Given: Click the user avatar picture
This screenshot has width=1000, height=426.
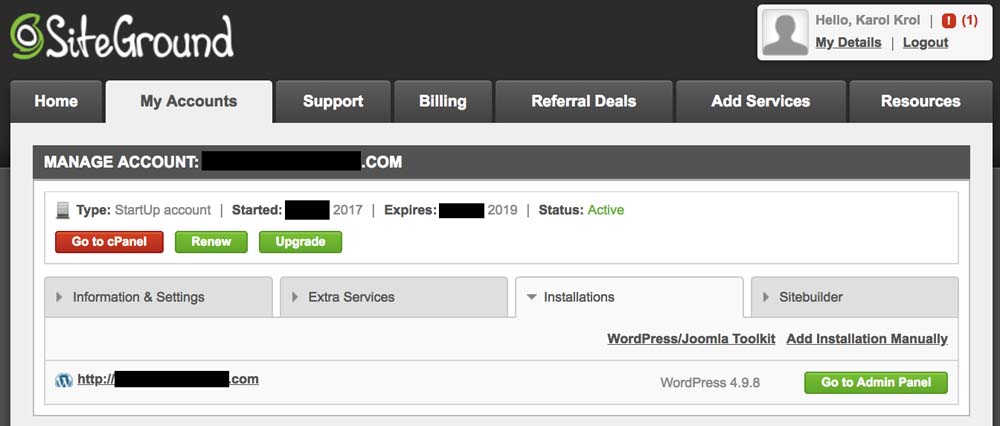Looking at the screenshot, I should tap(785, 32).
